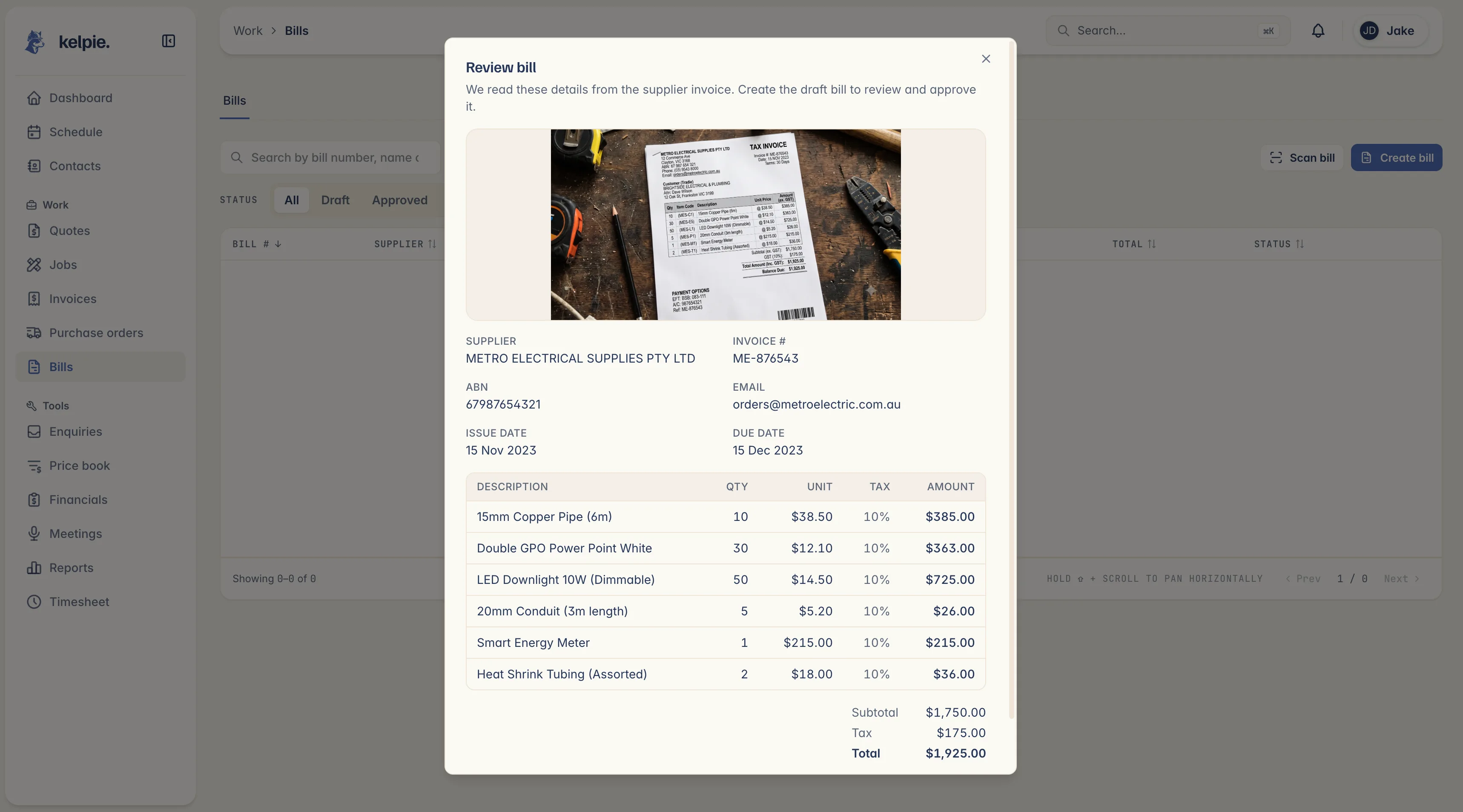Click the scanned invoice photo thumbnail
Screen dimensions: 1463x812
click(x=725, y=225)
